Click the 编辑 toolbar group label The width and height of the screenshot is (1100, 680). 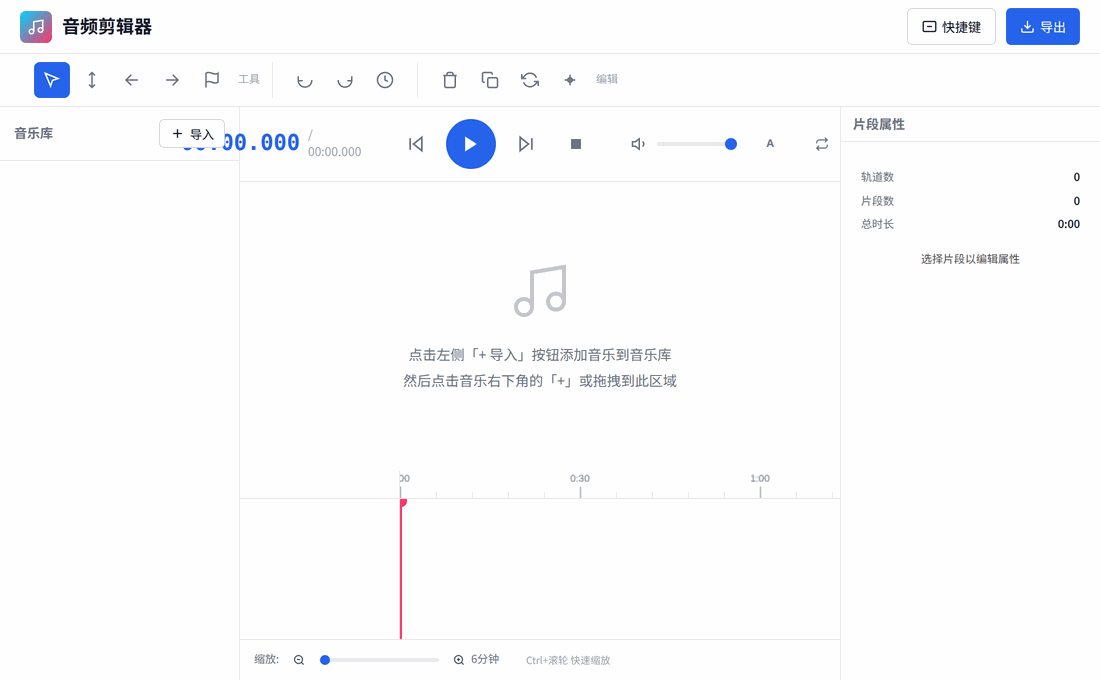click(607, 79)
